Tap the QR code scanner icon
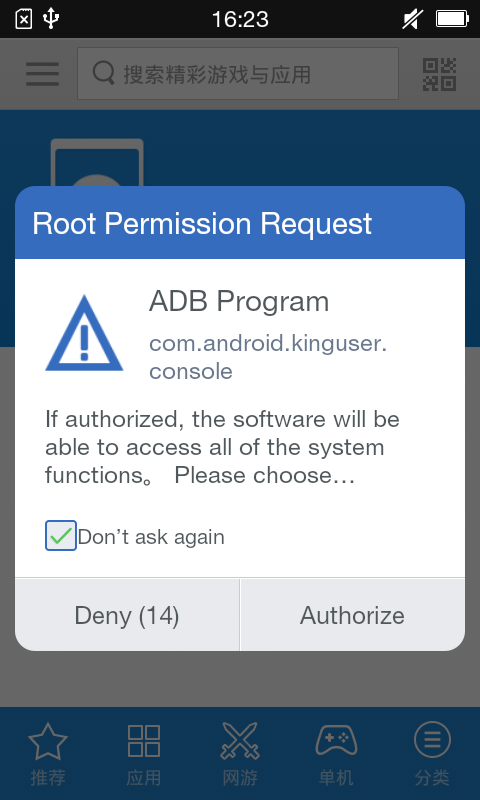 (439, 74)
